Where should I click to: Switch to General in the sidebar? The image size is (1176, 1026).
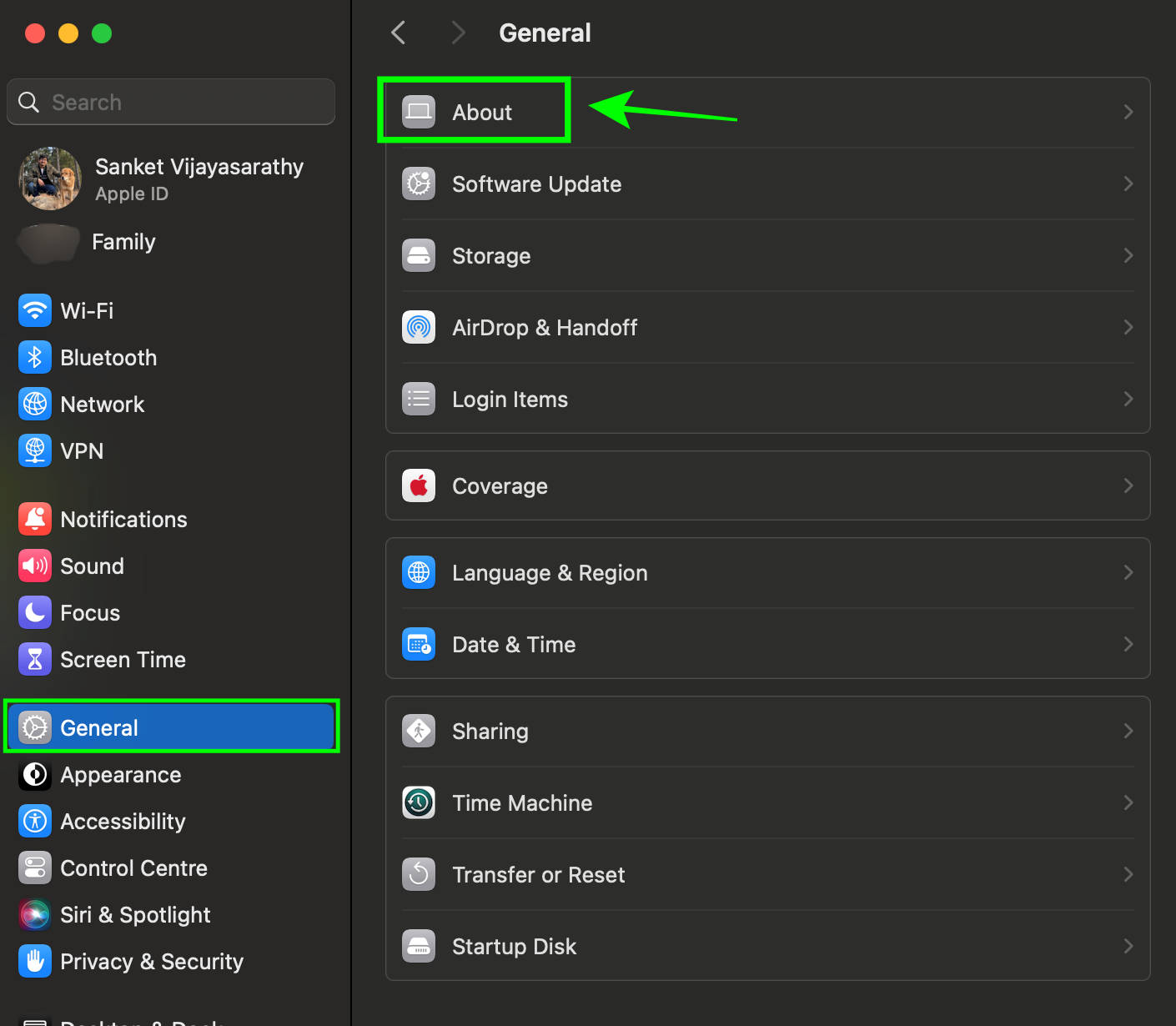click(98, 727)
